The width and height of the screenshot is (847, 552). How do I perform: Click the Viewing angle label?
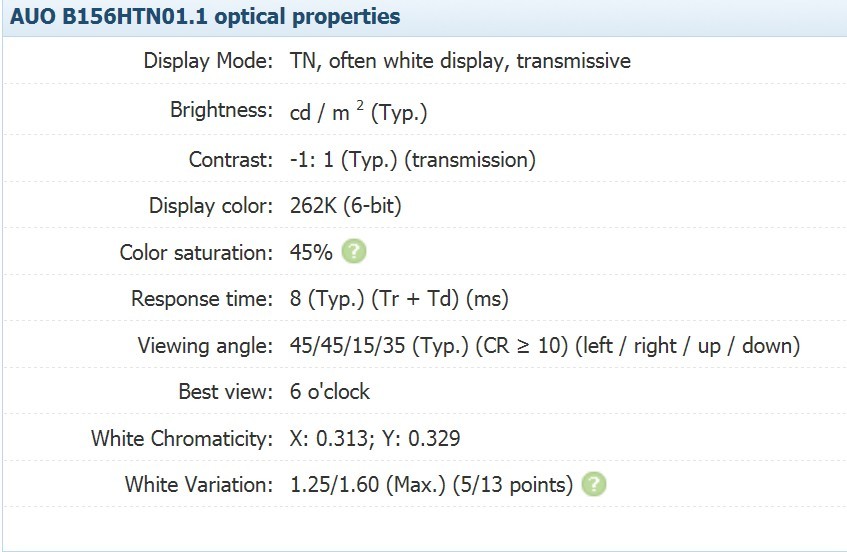point(206,346)
